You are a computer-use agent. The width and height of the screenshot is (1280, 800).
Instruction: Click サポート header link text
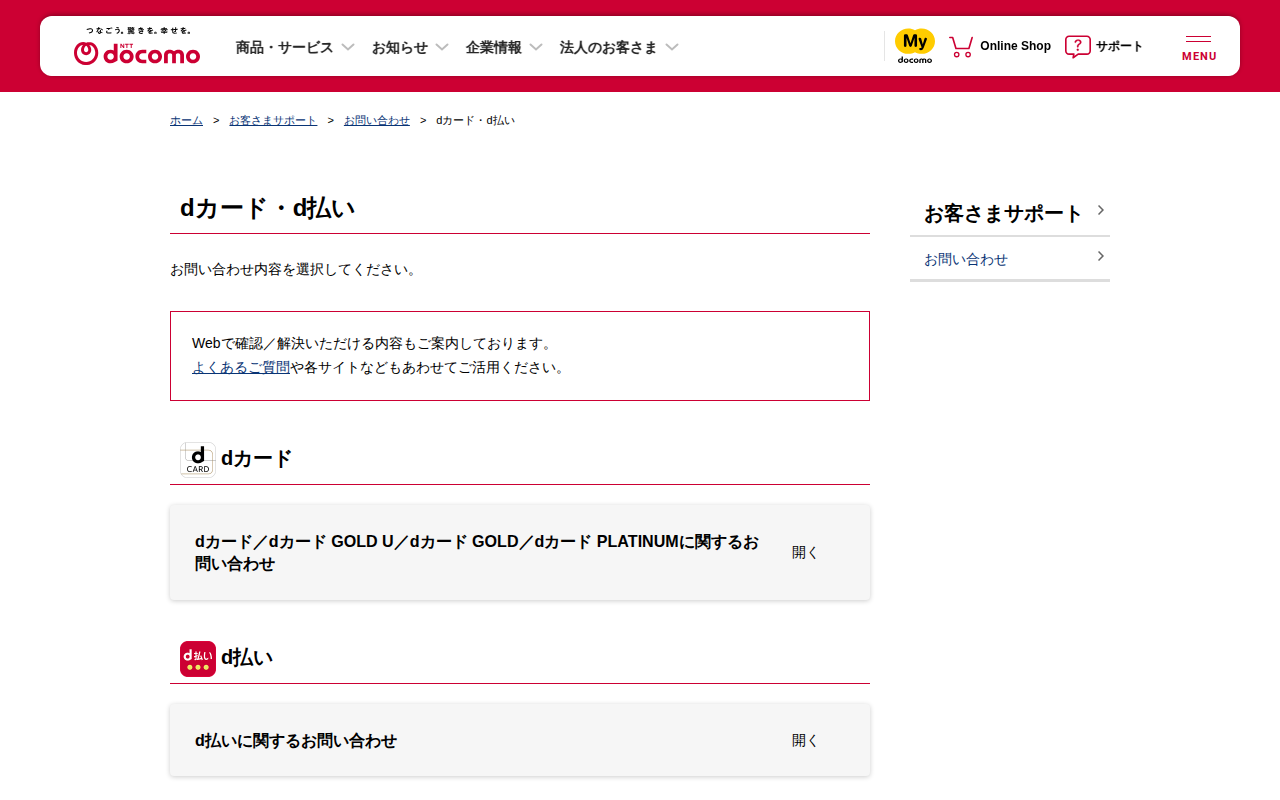1119,46
